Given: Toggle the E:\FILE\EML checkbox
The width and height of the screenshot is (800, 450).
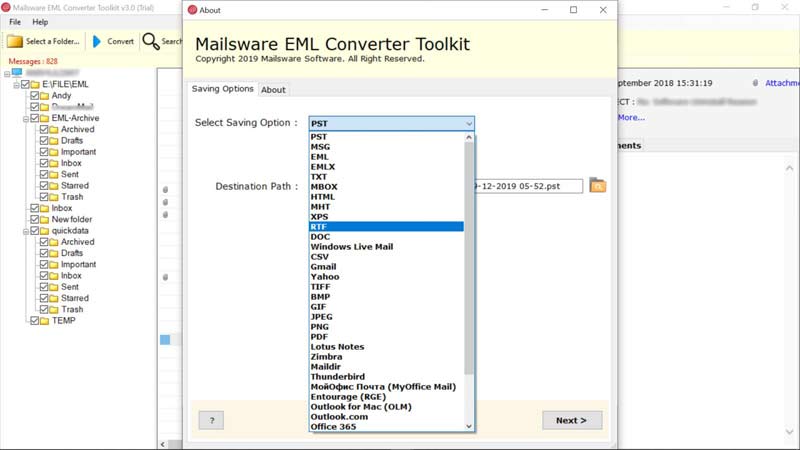Looking at the screenshot, I should coord(25,84).
